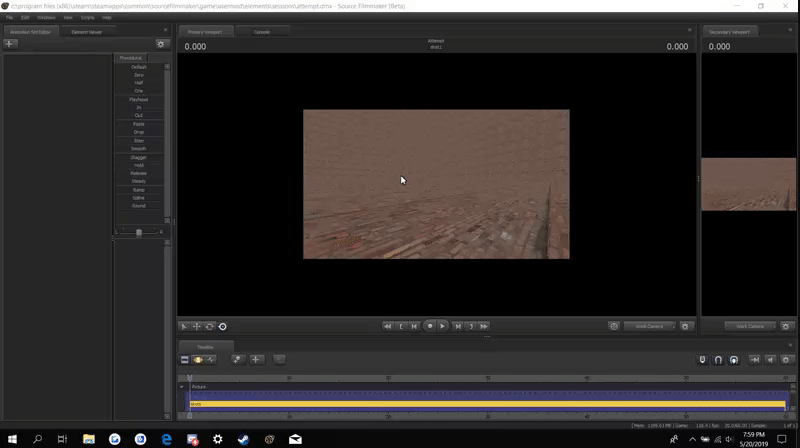800x448 pixels.
Task: Jump to next clip with fast-forward button
Action: point(484,327)
